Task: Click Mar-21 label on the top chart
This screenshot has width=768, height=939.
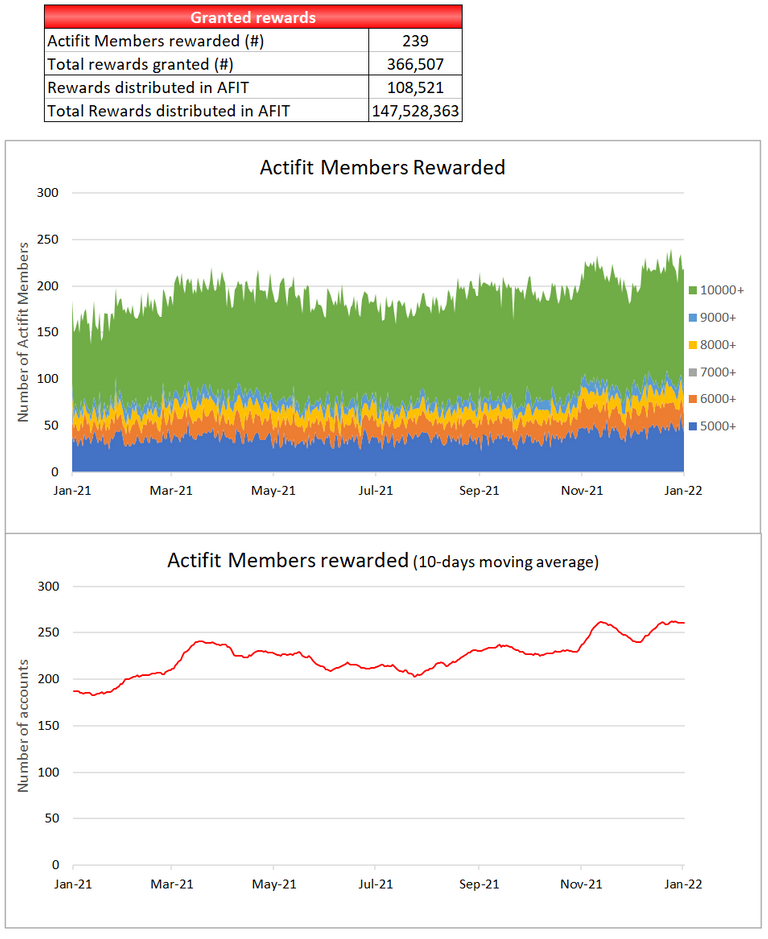Action: 171,490
